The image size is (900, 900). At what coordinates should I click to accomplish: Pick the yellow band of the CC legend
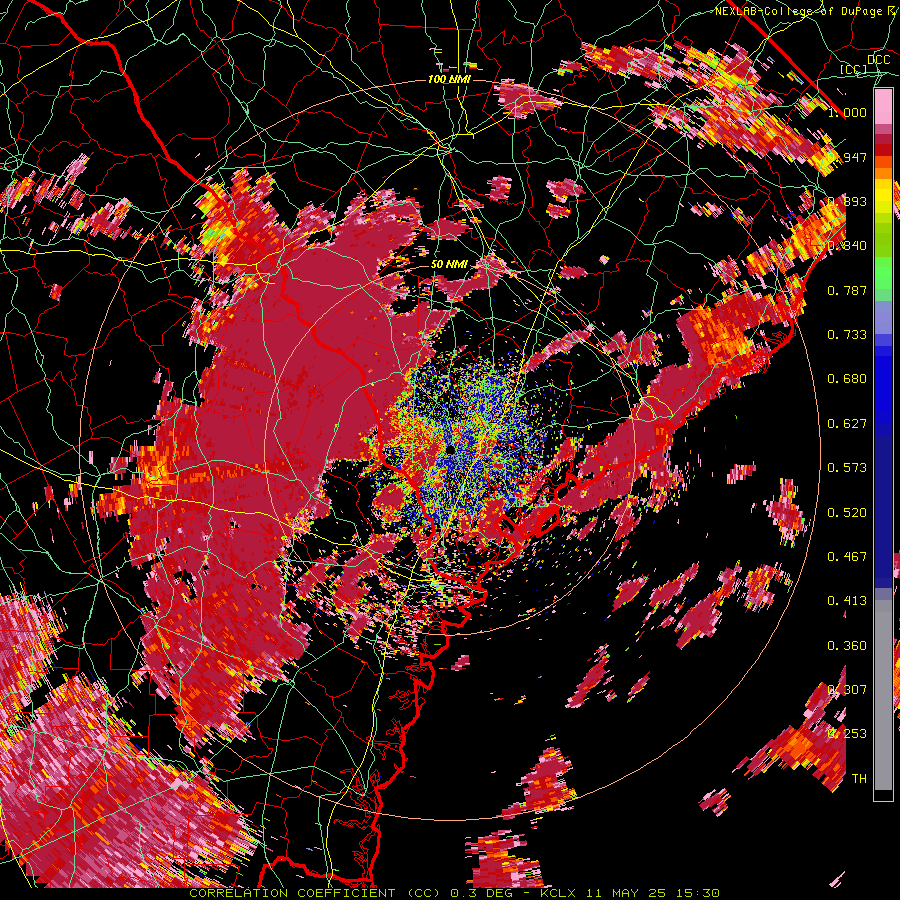[883, 195]
